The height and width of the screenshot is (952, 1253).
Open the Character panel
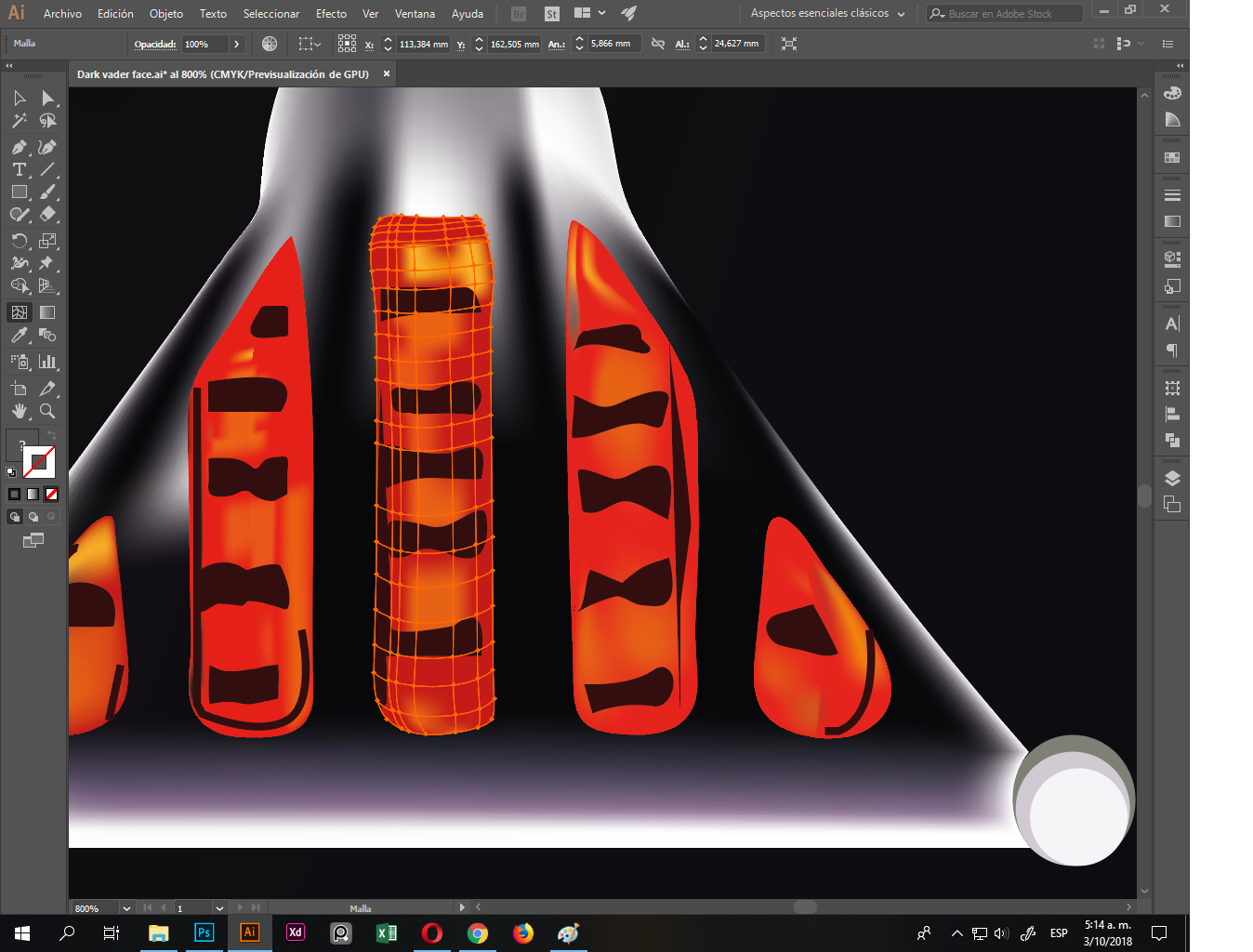click(x=1172, y=324)
